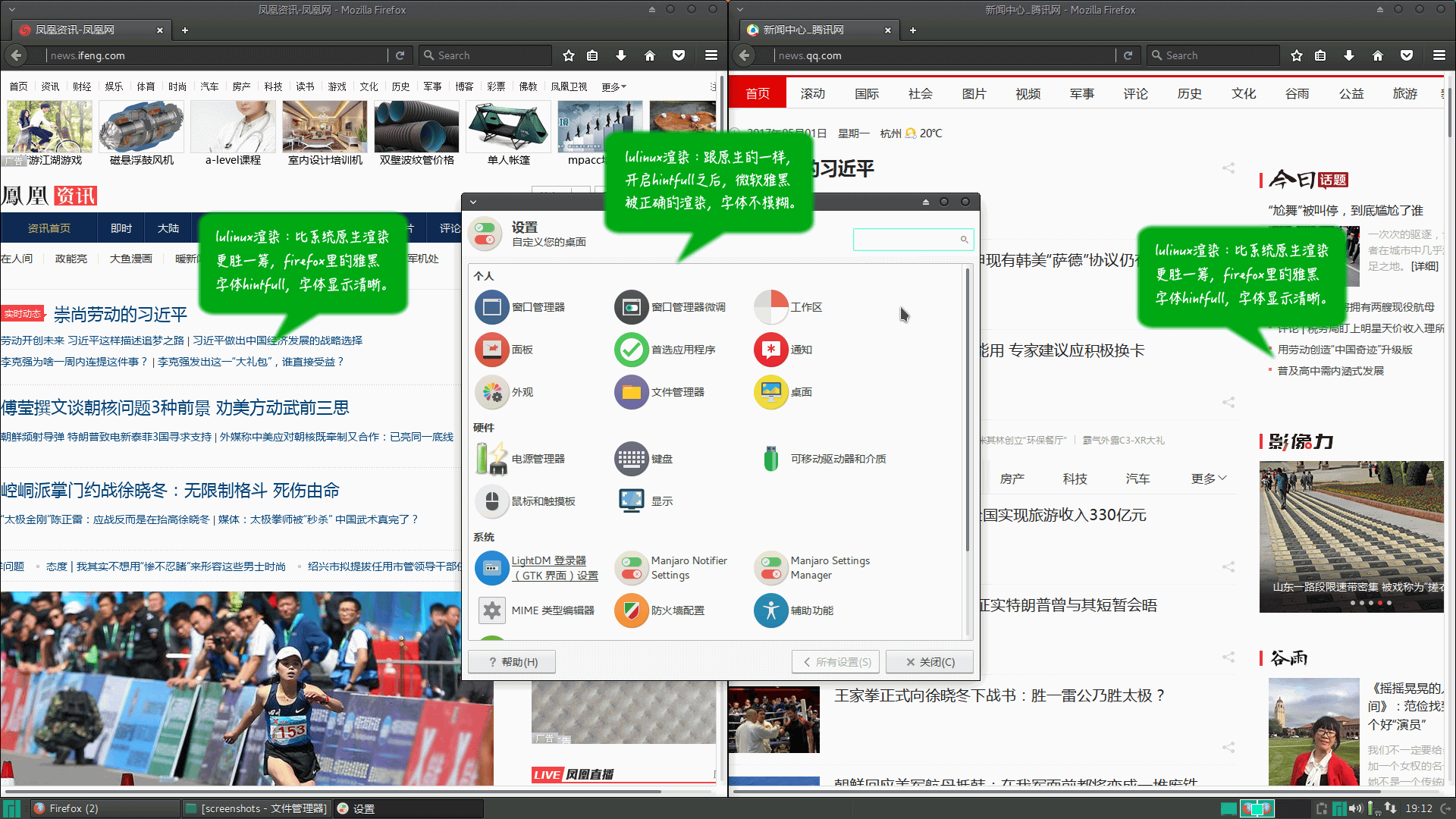Screen dimensions: 1456x819
Task: Go back in ifeng Firefox
Action: (16, 55)
